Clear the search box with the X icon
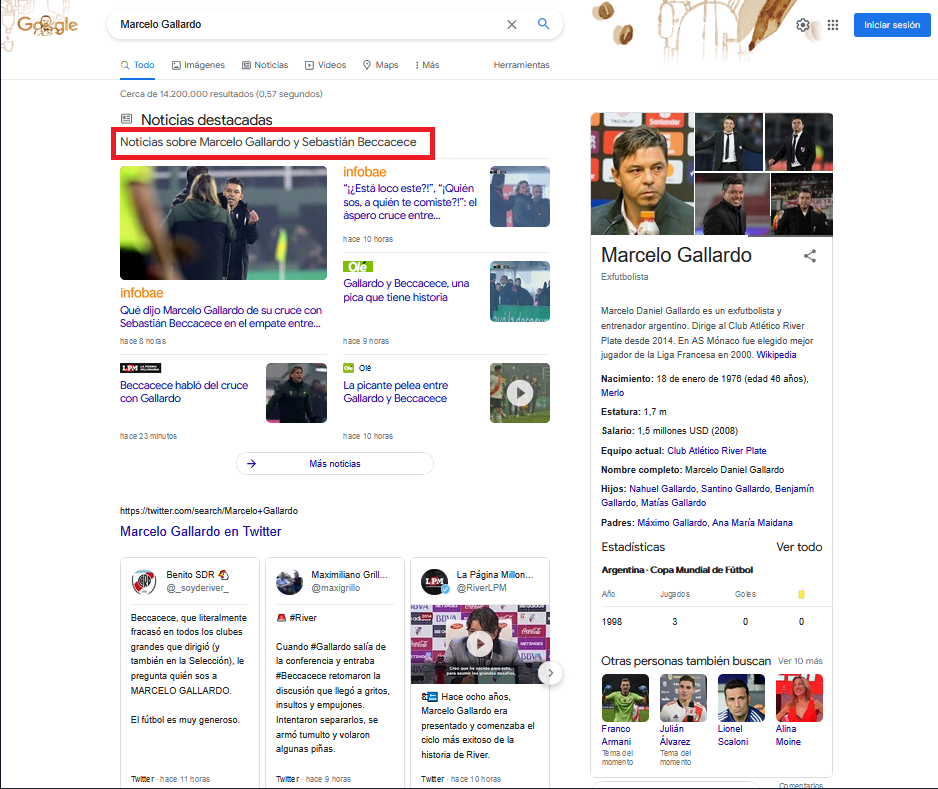Image resolution: width=938 pixels, height=789 pixels. click(511, 25)
